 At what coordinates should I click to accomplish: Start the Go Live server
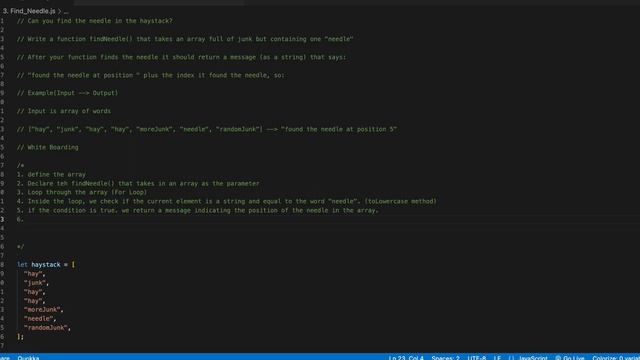[570, 358]
